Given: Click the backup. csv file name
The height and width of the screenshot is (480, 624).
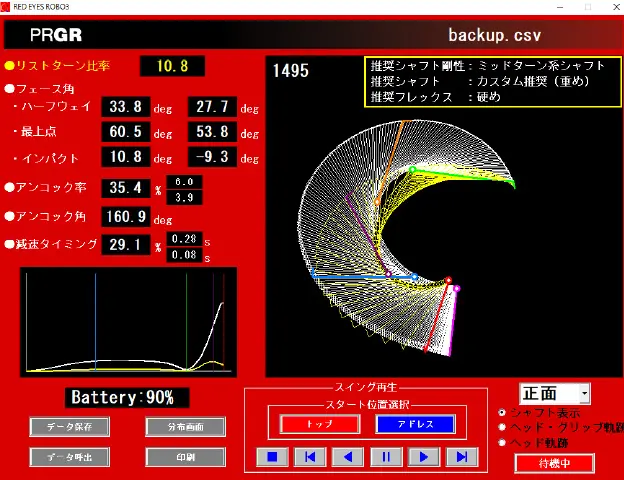Looking at the screenshot, I should coord(495,35).
